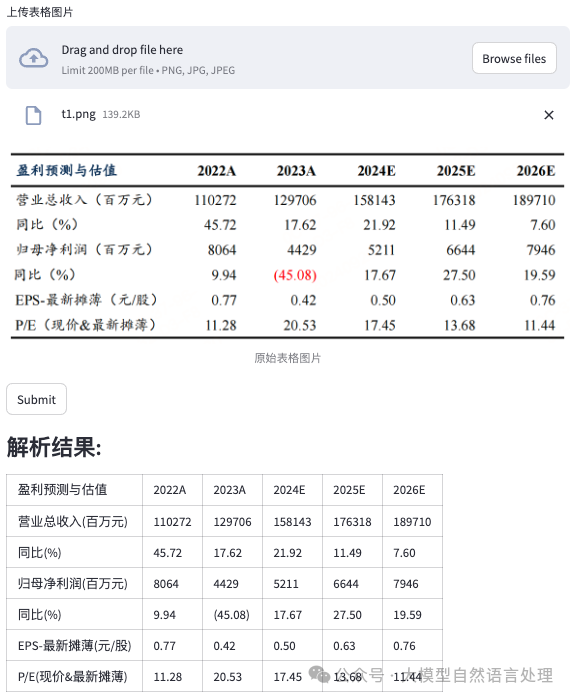The width and height of the screenshot is (571, 698).
Task: Click the 营业总收入(百万元) row label in results
Action: (73, 521)
